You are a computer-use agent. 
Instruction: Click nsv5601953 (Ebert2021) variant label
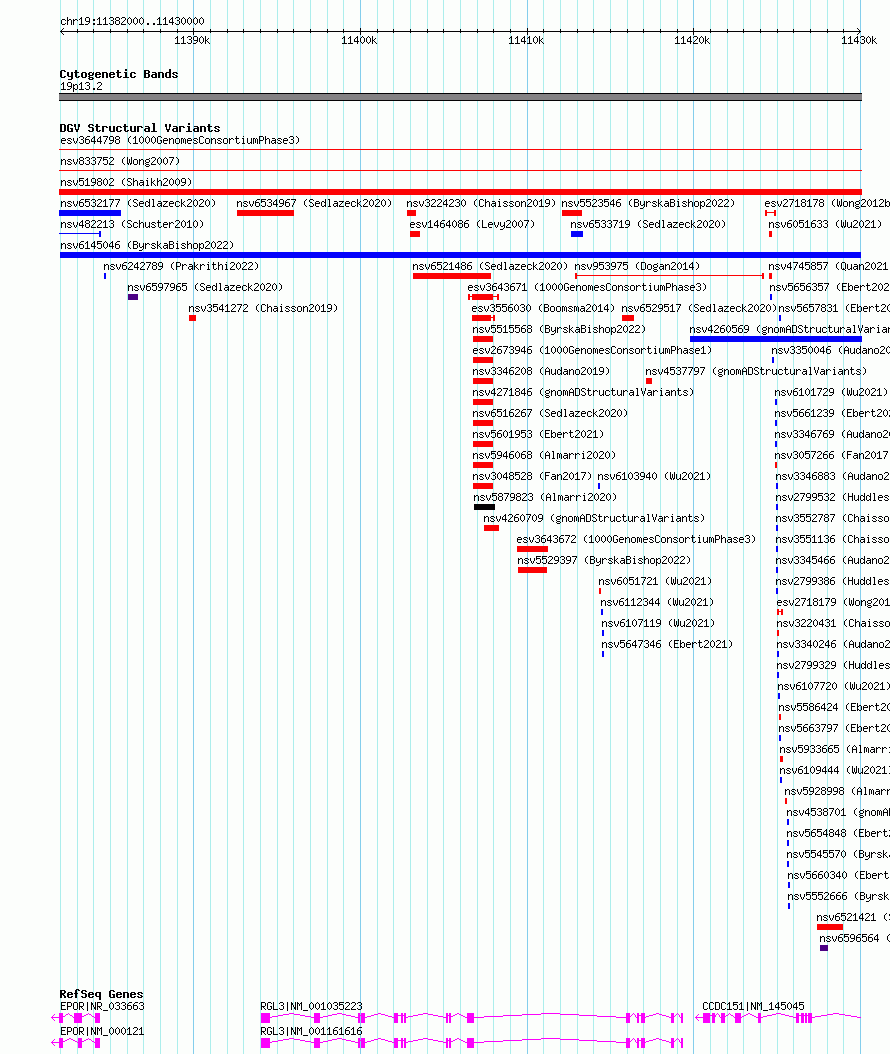538,434
